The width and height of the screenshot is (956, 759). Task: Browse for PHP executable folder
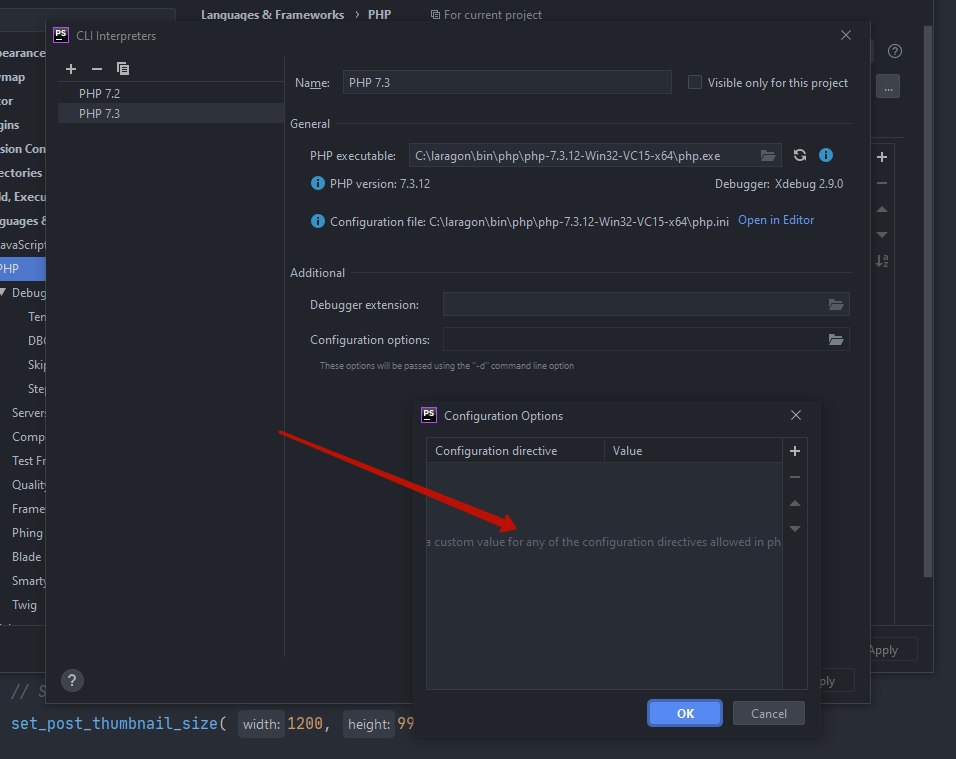click(x=768, y=155)
